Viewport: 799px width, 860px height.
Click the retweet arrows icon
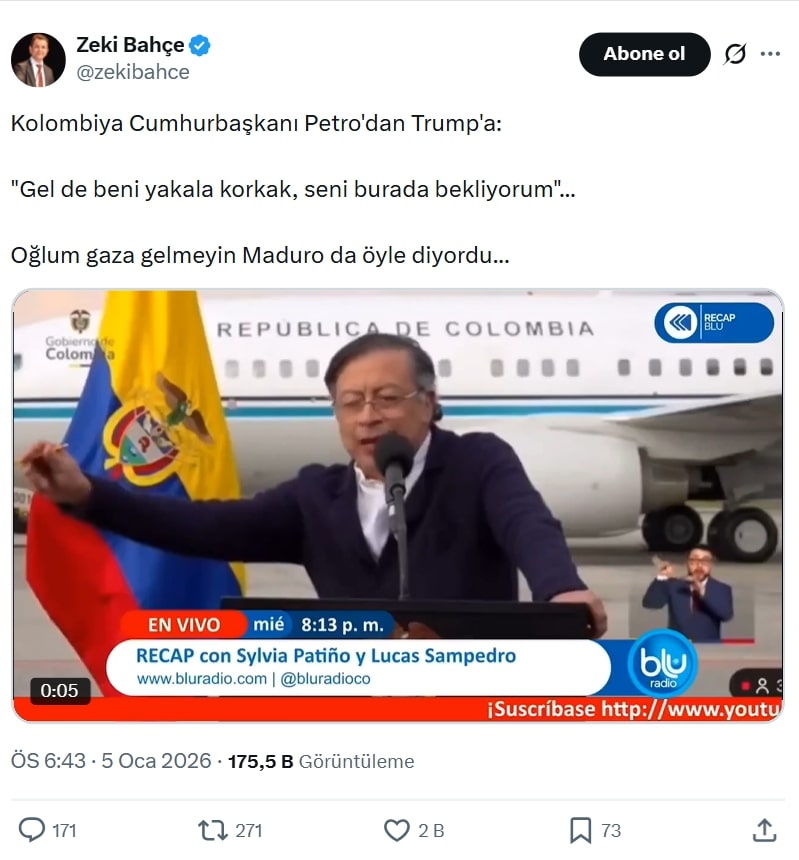[x=213, y=830]
